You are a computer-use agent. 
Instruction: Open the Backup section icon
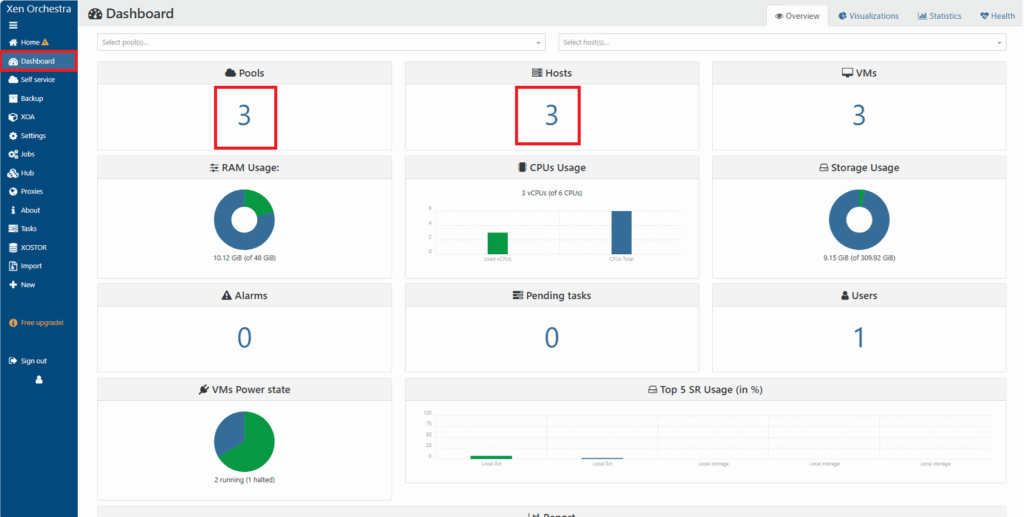click(x=13, y=98)
